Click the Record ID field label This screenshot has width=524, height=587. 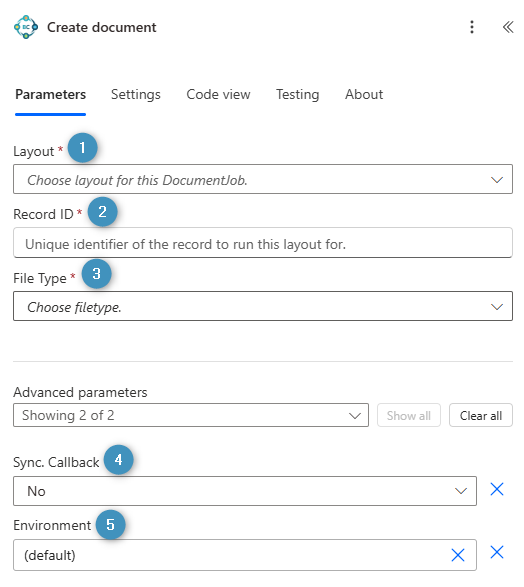coord(43,215)
